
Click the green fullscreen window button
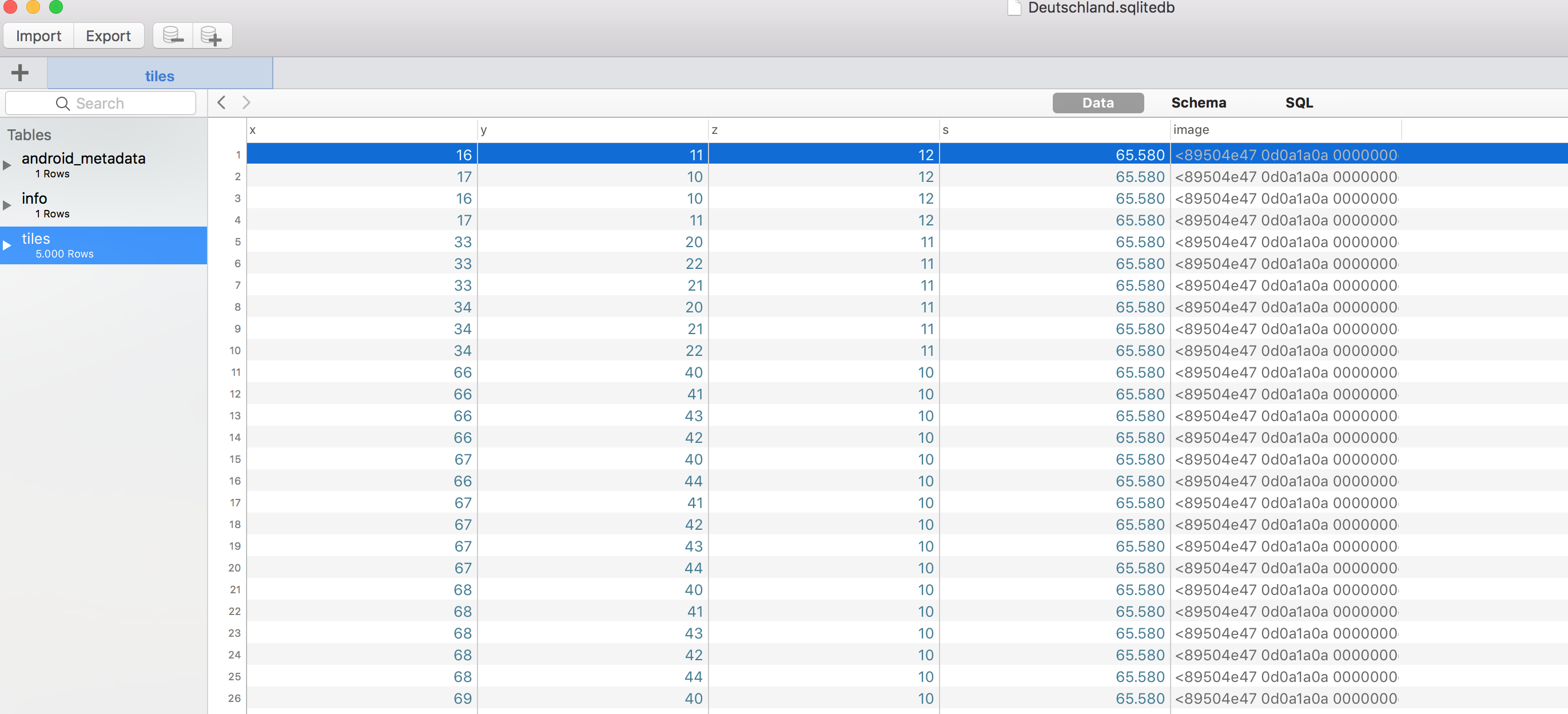click(56, 6)
